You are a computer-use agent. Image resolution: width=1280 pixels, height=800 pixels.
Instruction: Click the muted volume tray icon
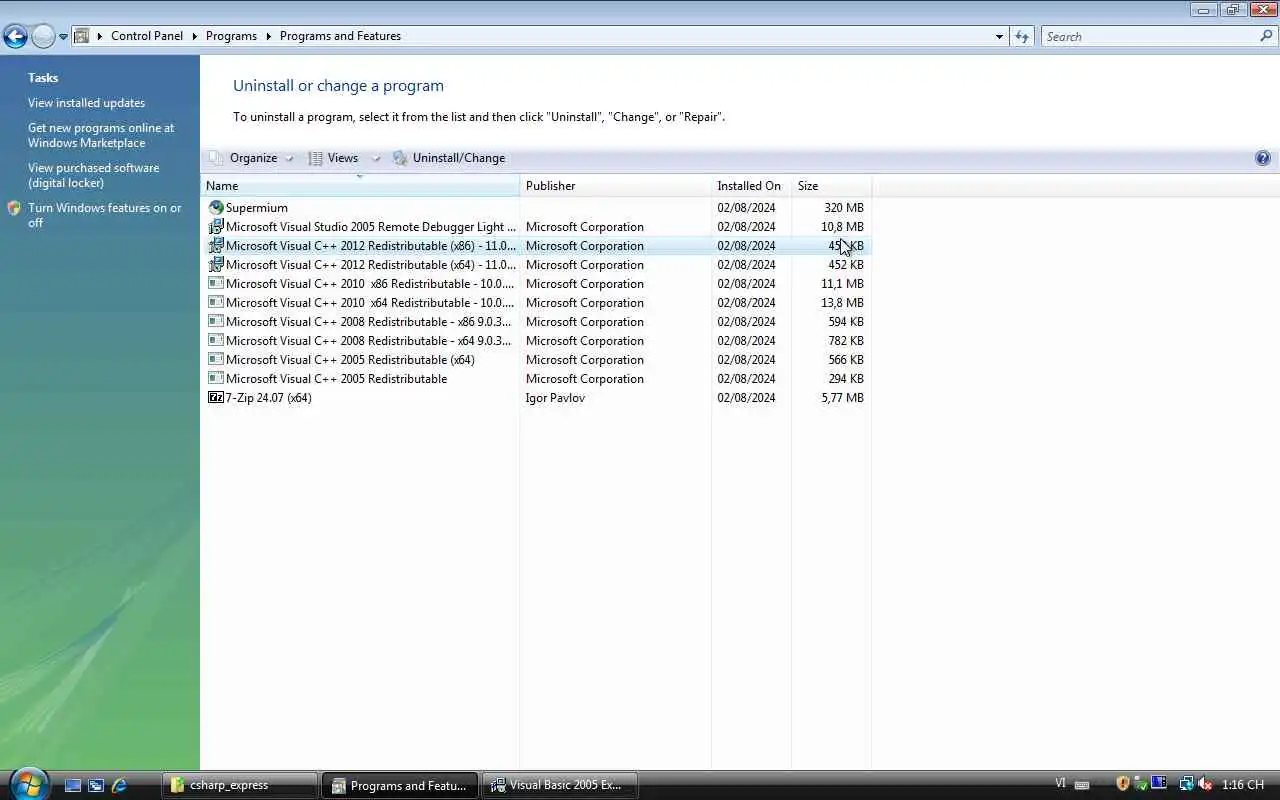click(x=1205, y=784)
